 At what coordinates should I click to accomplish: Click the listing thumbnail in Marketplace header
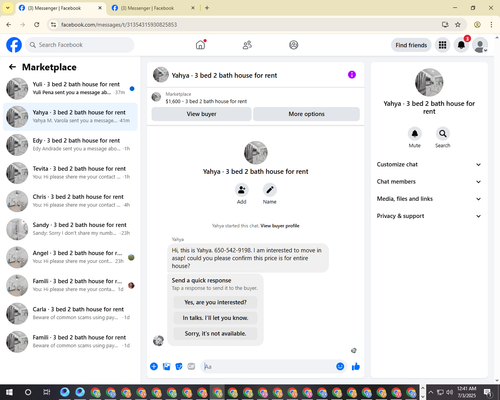pyautogui.click(x=156, y=97)
